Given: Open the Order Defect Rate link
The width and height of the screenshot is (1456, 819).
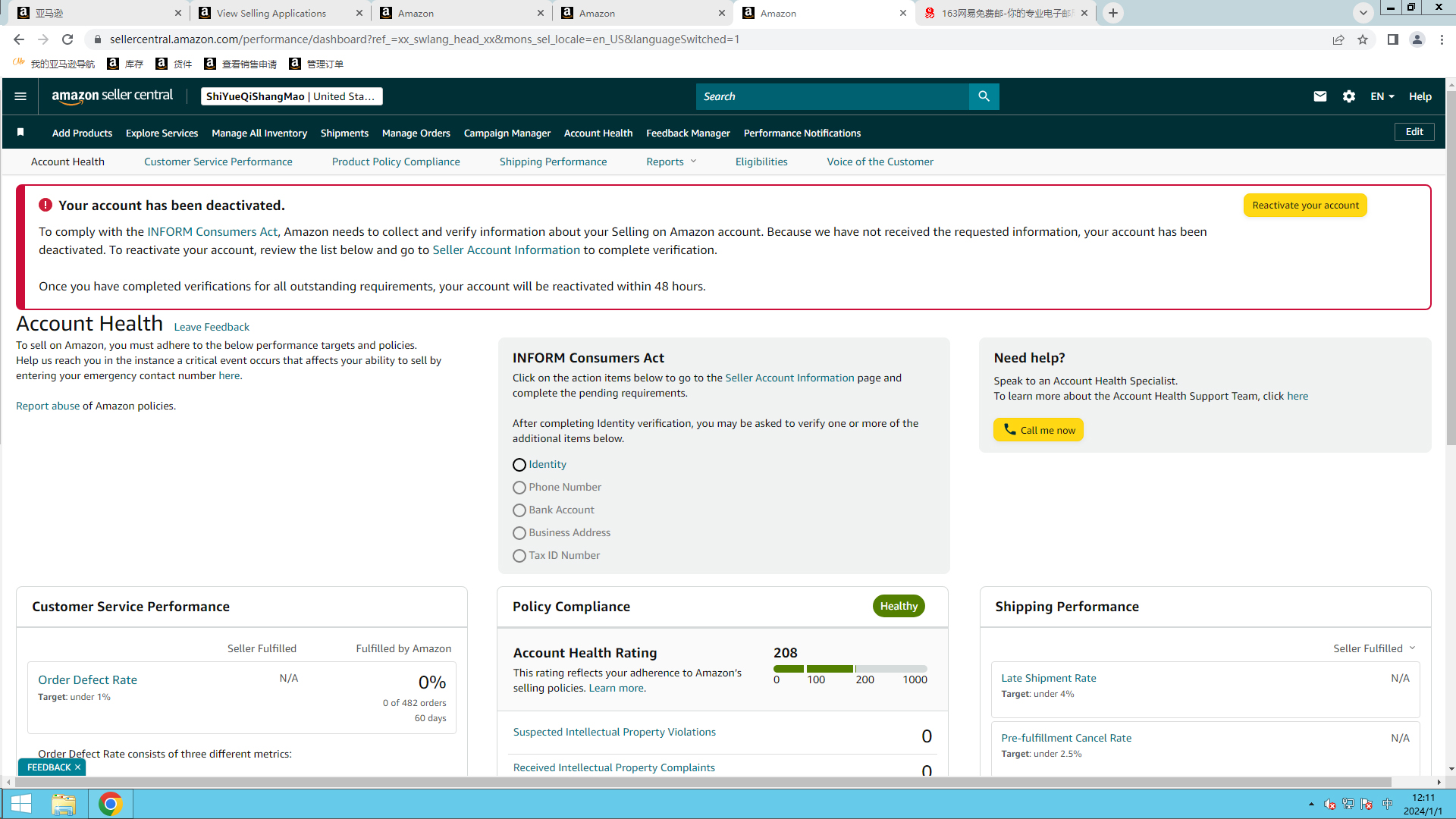Looking at the screenshot, I should coord(88,679).
